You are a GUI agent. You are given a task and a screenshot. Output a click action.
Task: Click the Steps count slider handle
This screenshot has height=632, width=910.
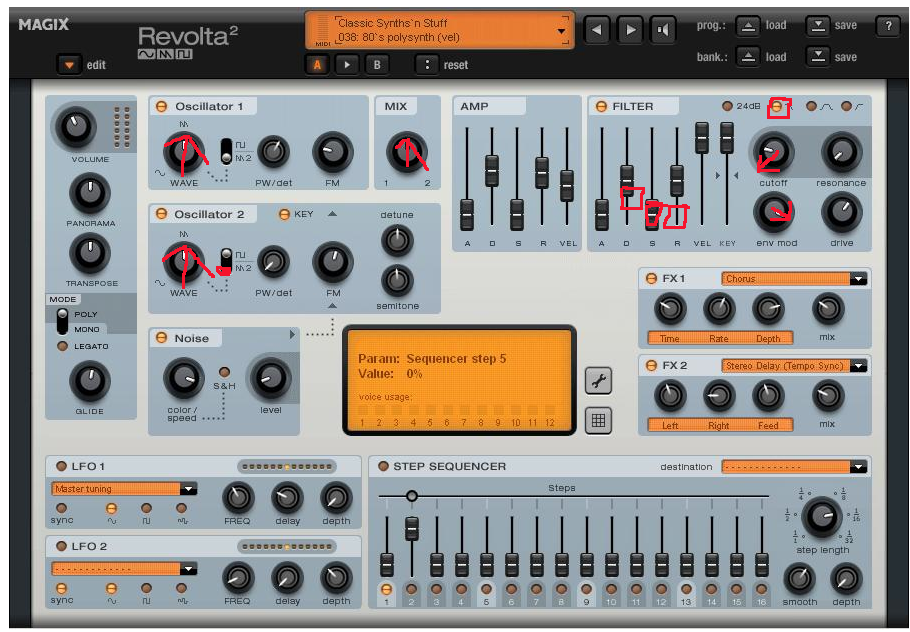(411, 496)
